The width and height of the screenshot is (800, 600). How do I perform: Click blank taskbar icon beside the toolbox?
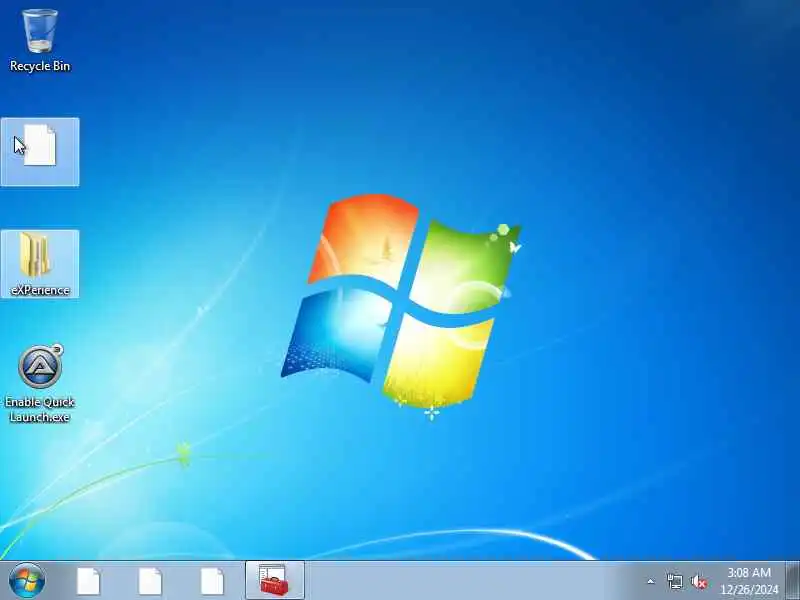pyautogui.click(x=212, y=581)
